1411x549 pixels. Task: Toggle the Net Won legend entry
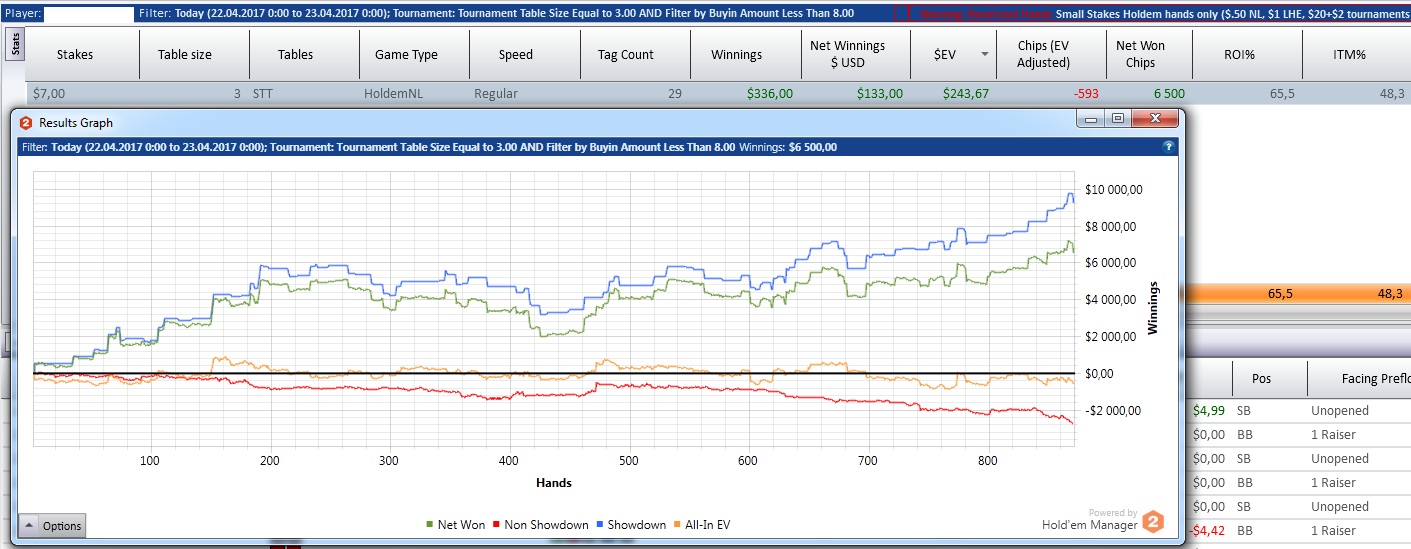(x=458, y=525)
